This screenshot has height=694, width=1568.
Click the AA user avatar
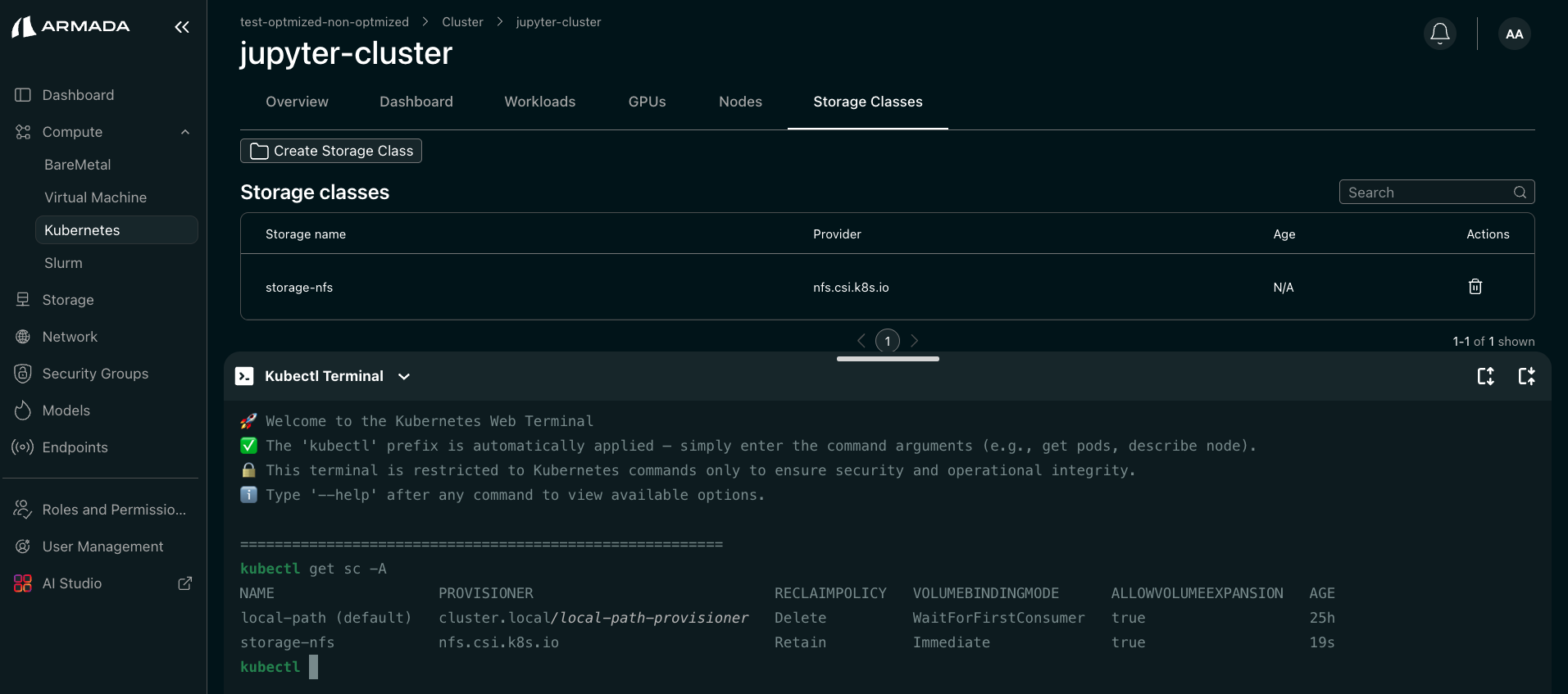pos(1514,34)
